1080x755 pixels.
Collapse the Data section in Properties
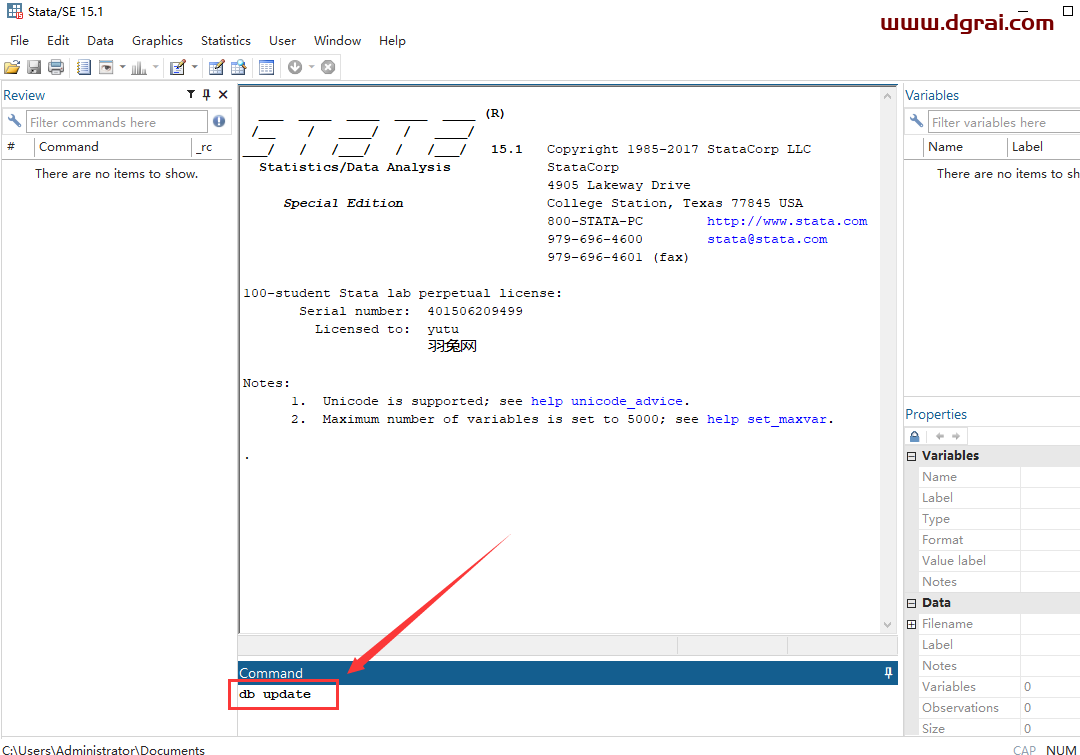click(911, 602)
